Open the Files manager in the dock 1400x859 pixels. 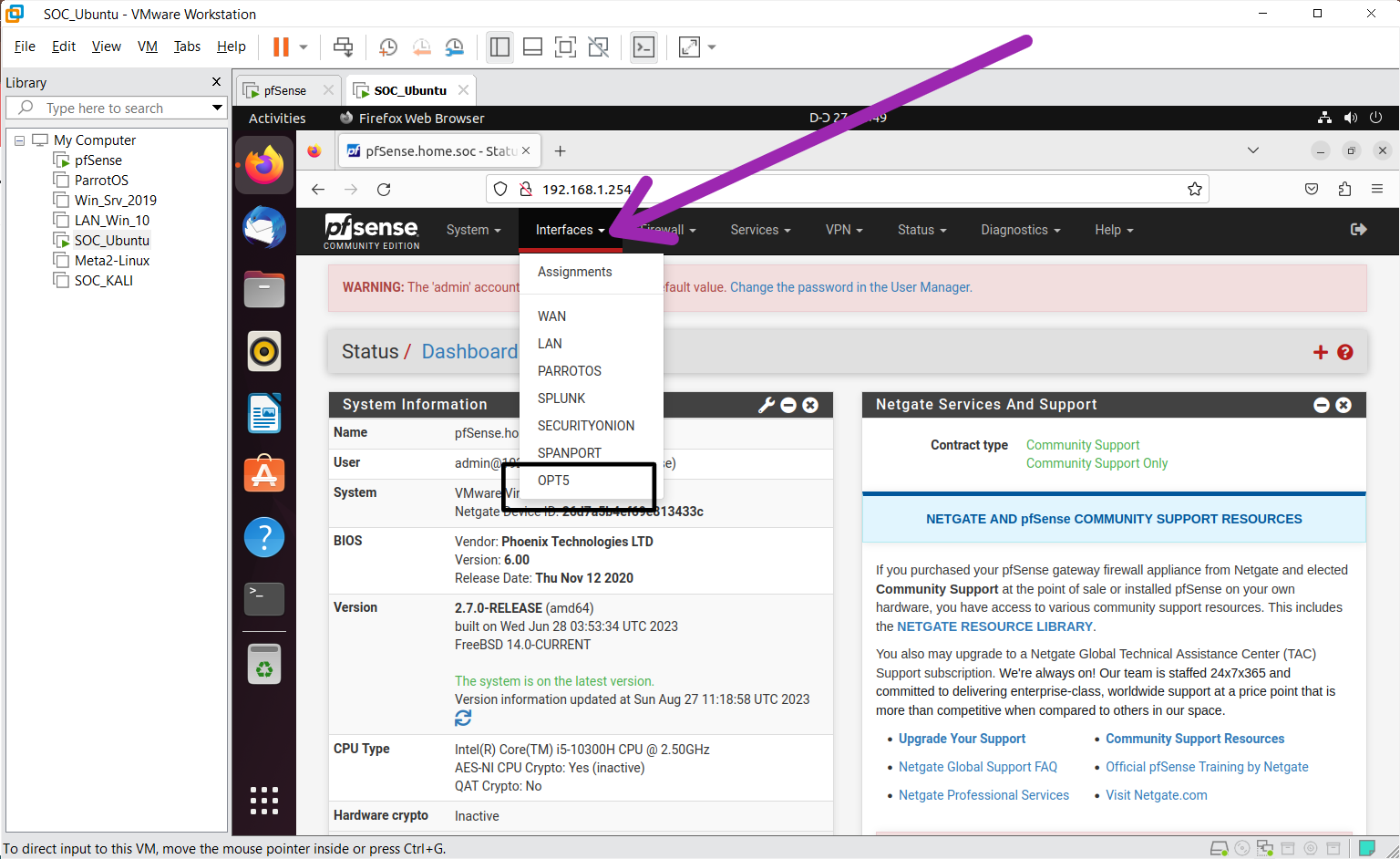click(x=264, y=289)
